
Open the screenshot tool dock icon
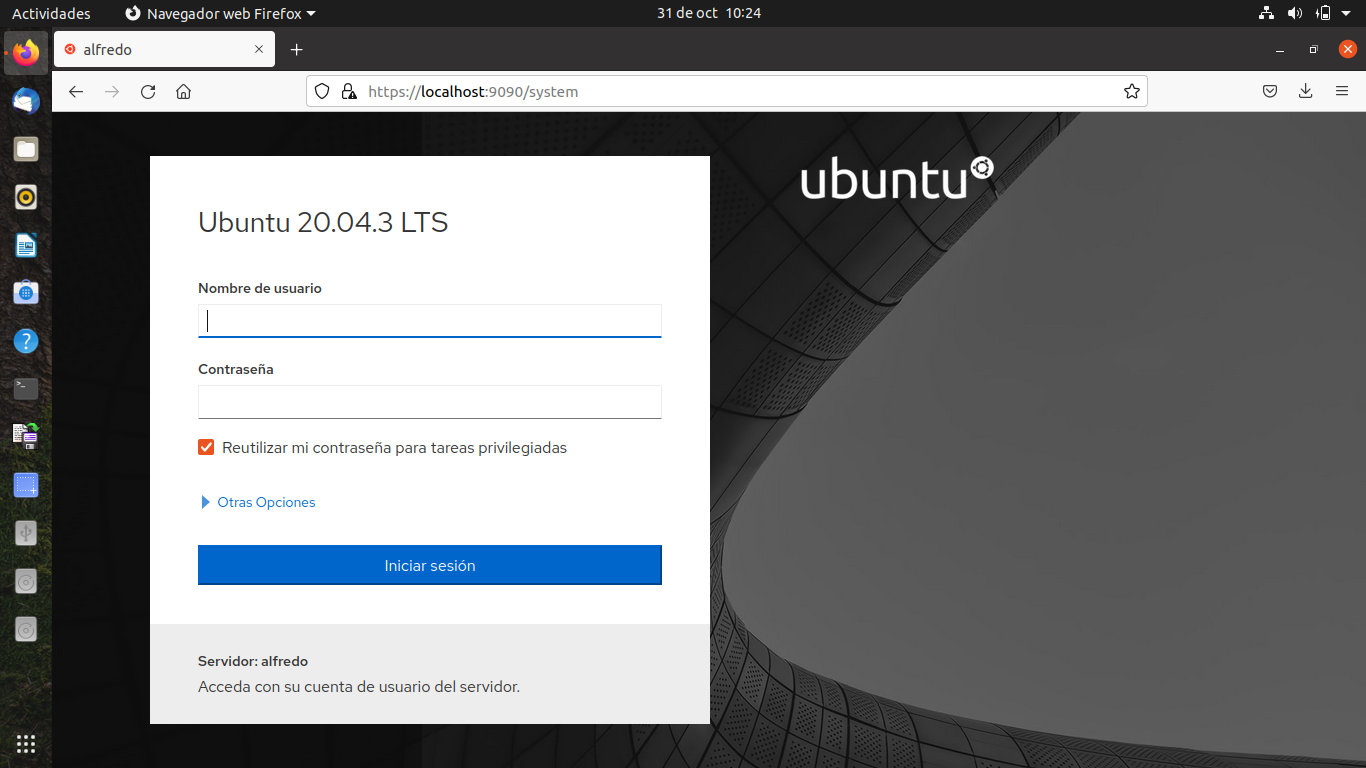[x=26, y=485]
